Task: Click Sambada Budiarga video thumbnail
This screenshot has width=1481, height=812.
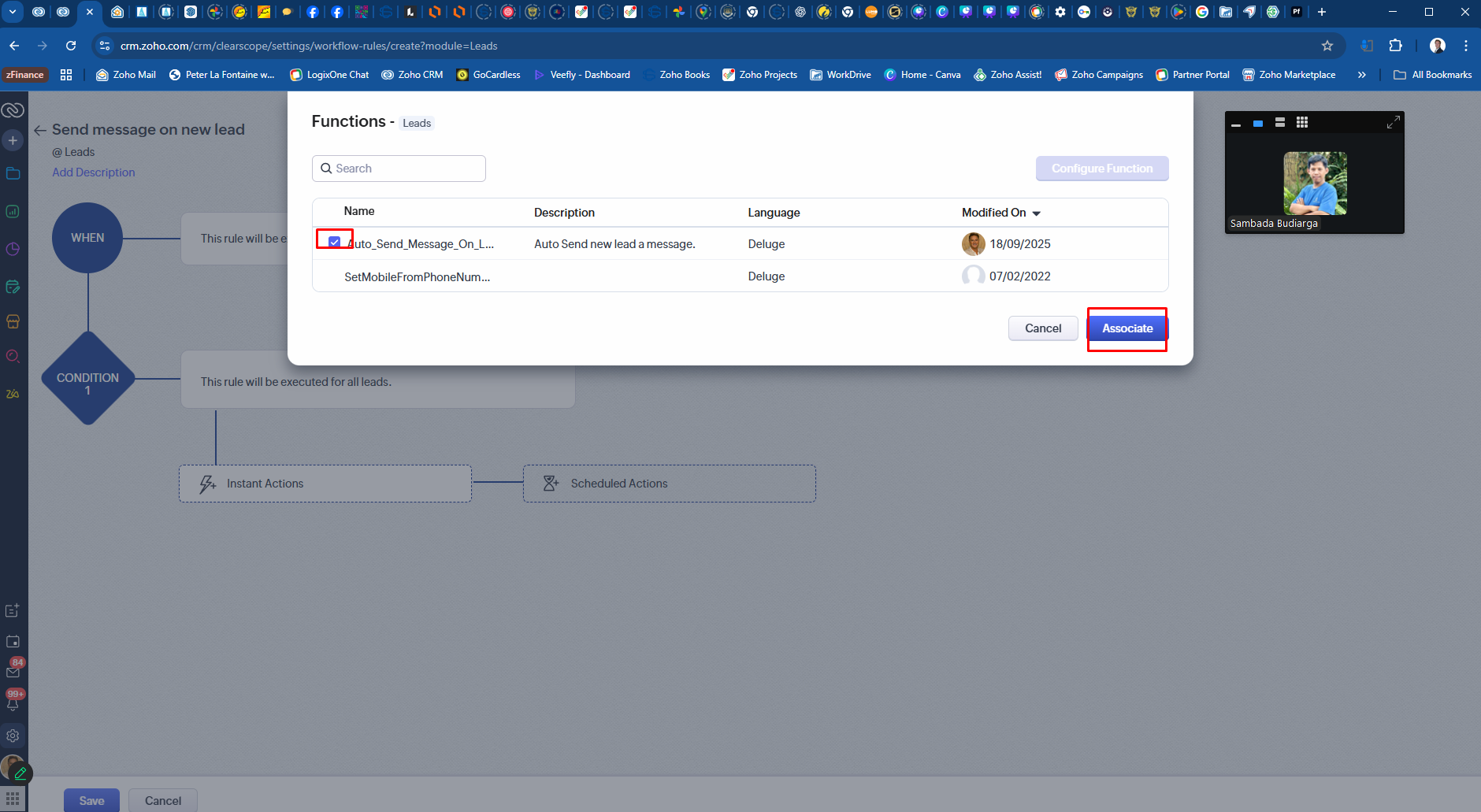Action: [x=1315, y=184]
